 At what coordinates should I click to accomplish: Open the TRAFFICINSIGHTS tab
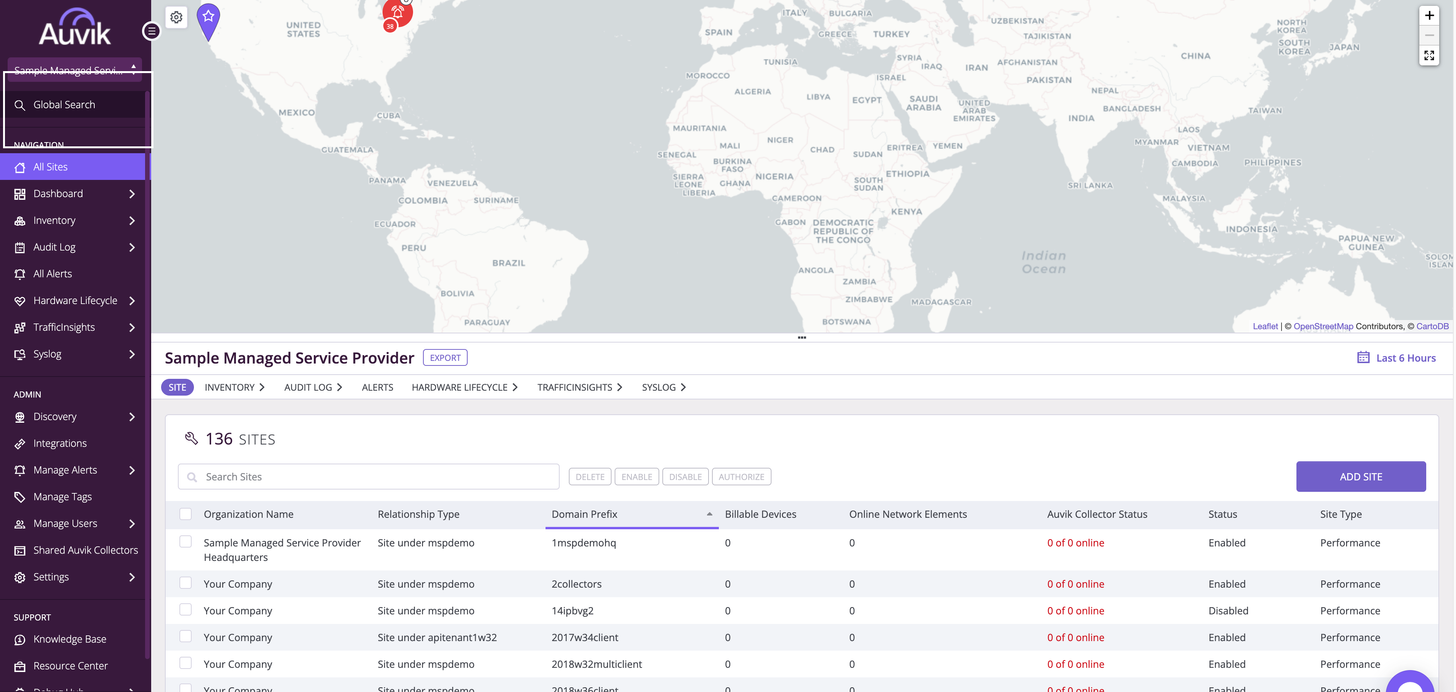580,387
